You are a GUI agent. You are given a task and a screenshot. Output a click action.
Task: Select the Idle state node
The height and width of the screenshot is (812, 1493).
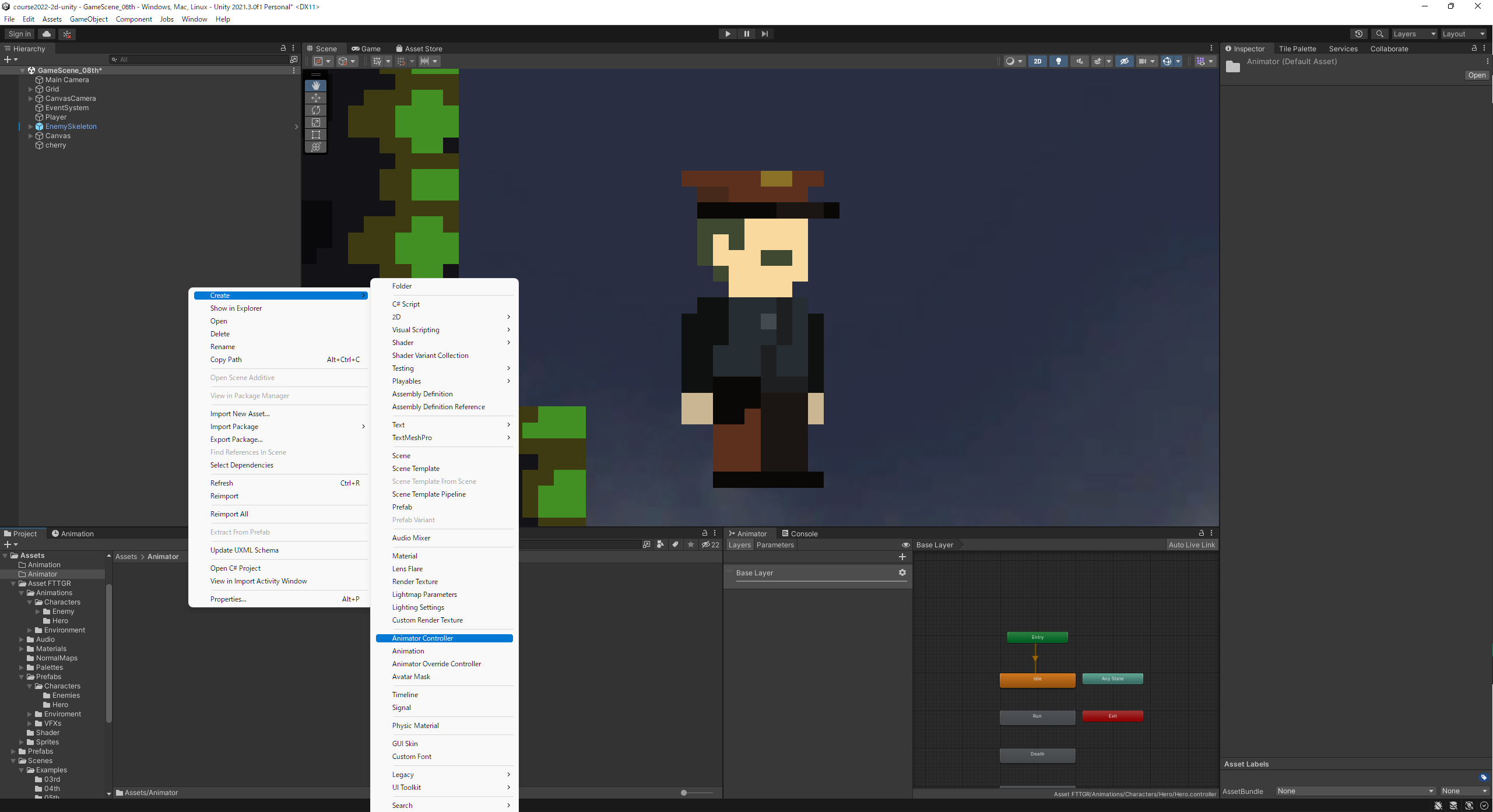click(x=1037, y=680)
